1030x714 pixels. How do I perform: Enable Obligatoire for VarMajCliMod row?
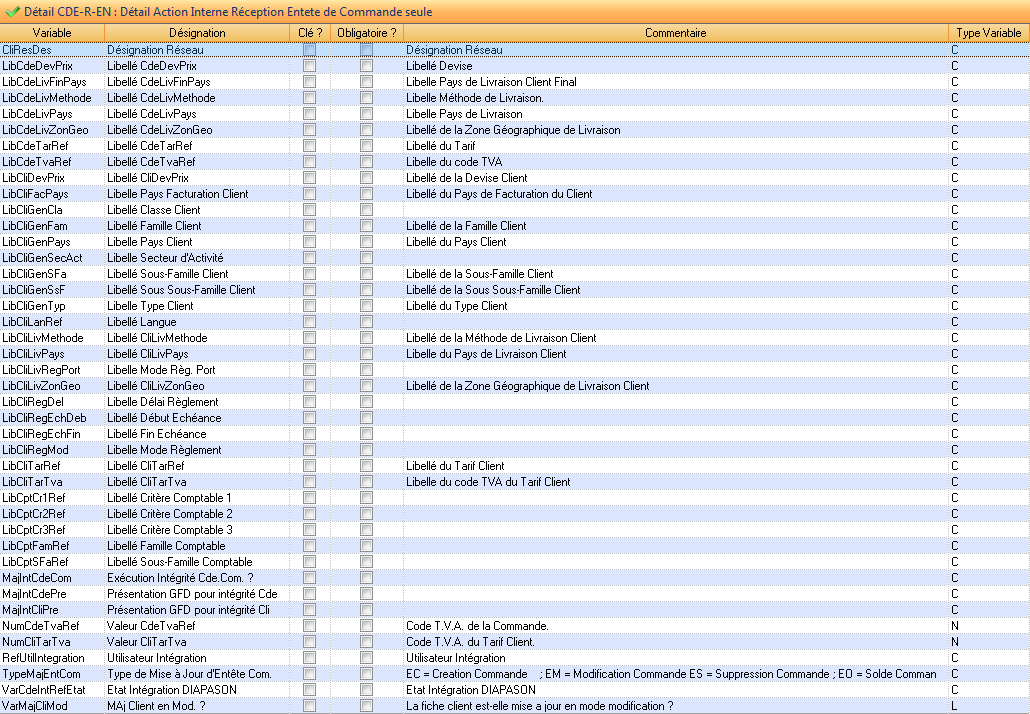(x=367, y=706)
